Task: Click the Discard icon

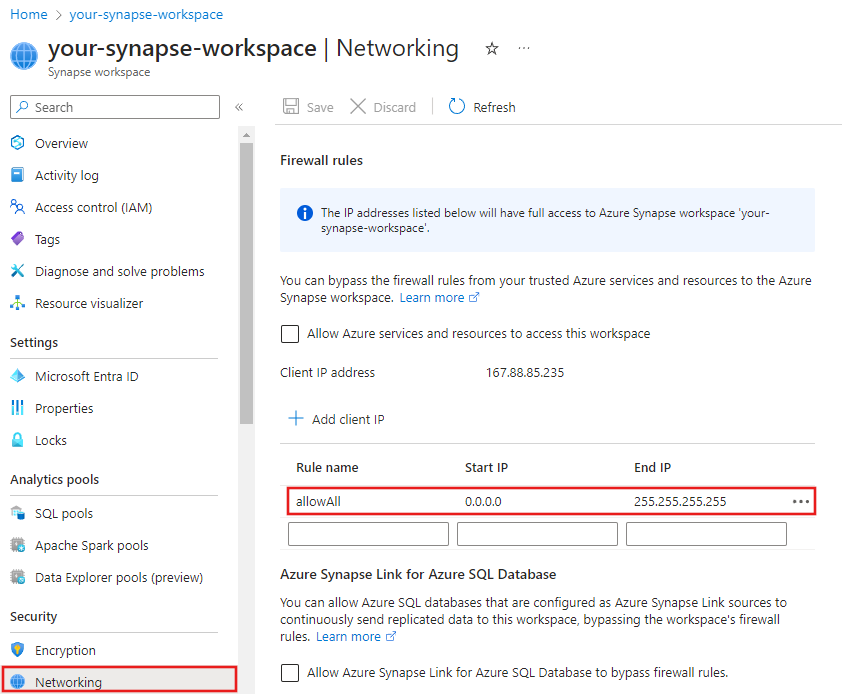Action: 357,106
